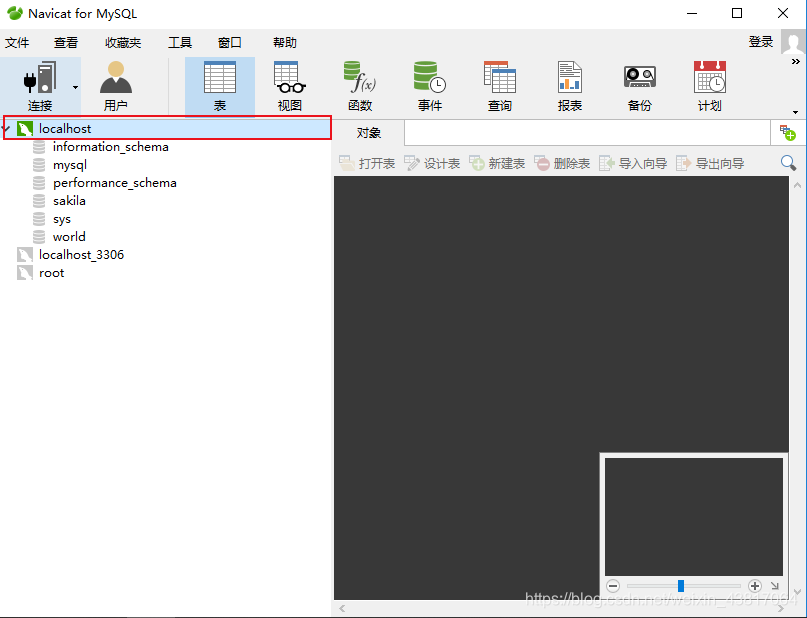The height and width of the screenshot is (618, 807).
Task: Click the zoom out minus button
Action: [612, 586]
